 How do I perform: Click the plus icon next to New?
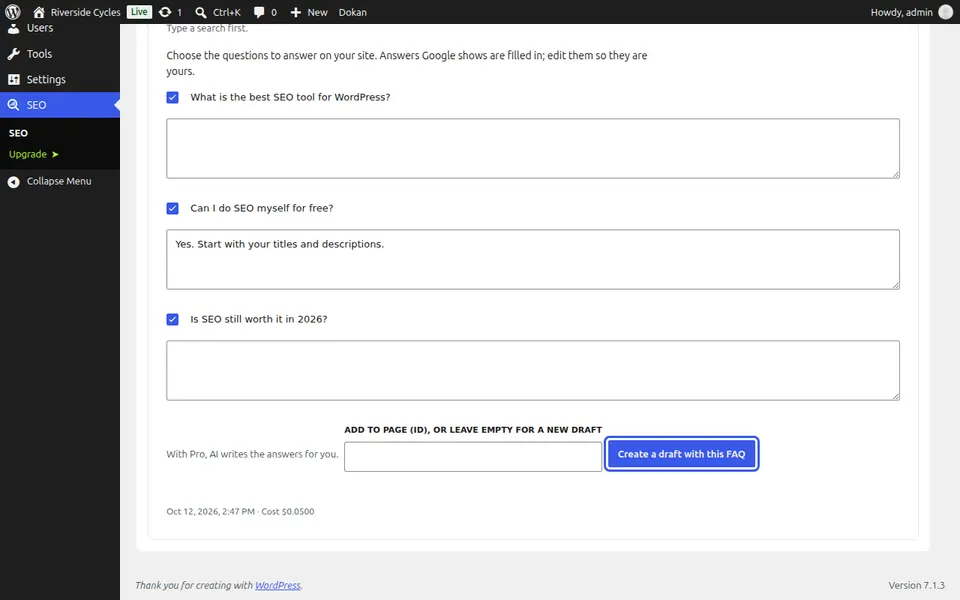(x=296, y=12)
